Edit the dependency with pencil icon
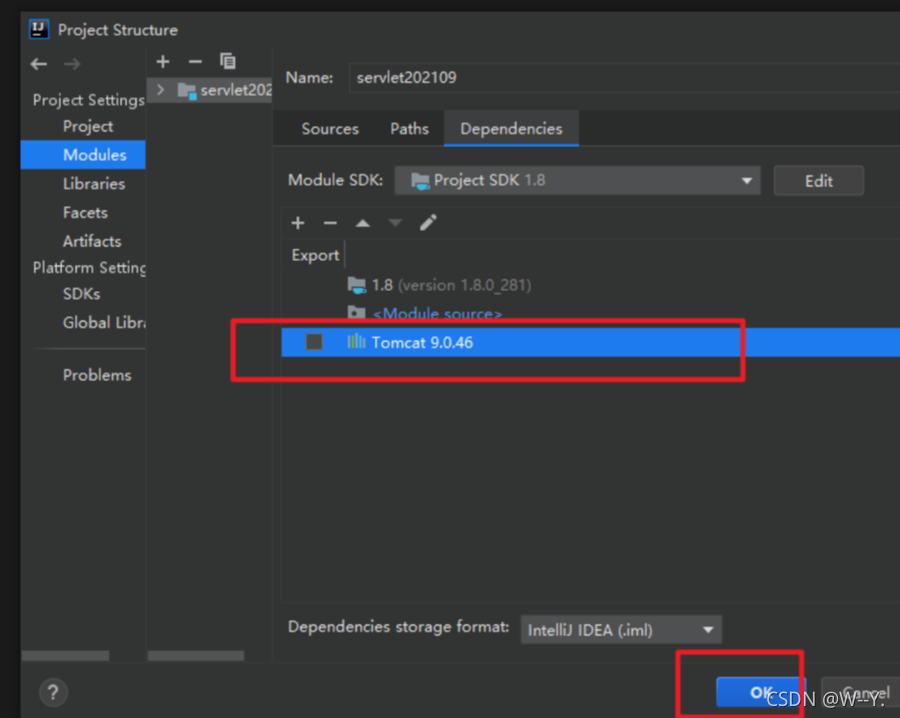Image resolution: width=900 pixels, height=718 pixels. (x=428, y=223)
